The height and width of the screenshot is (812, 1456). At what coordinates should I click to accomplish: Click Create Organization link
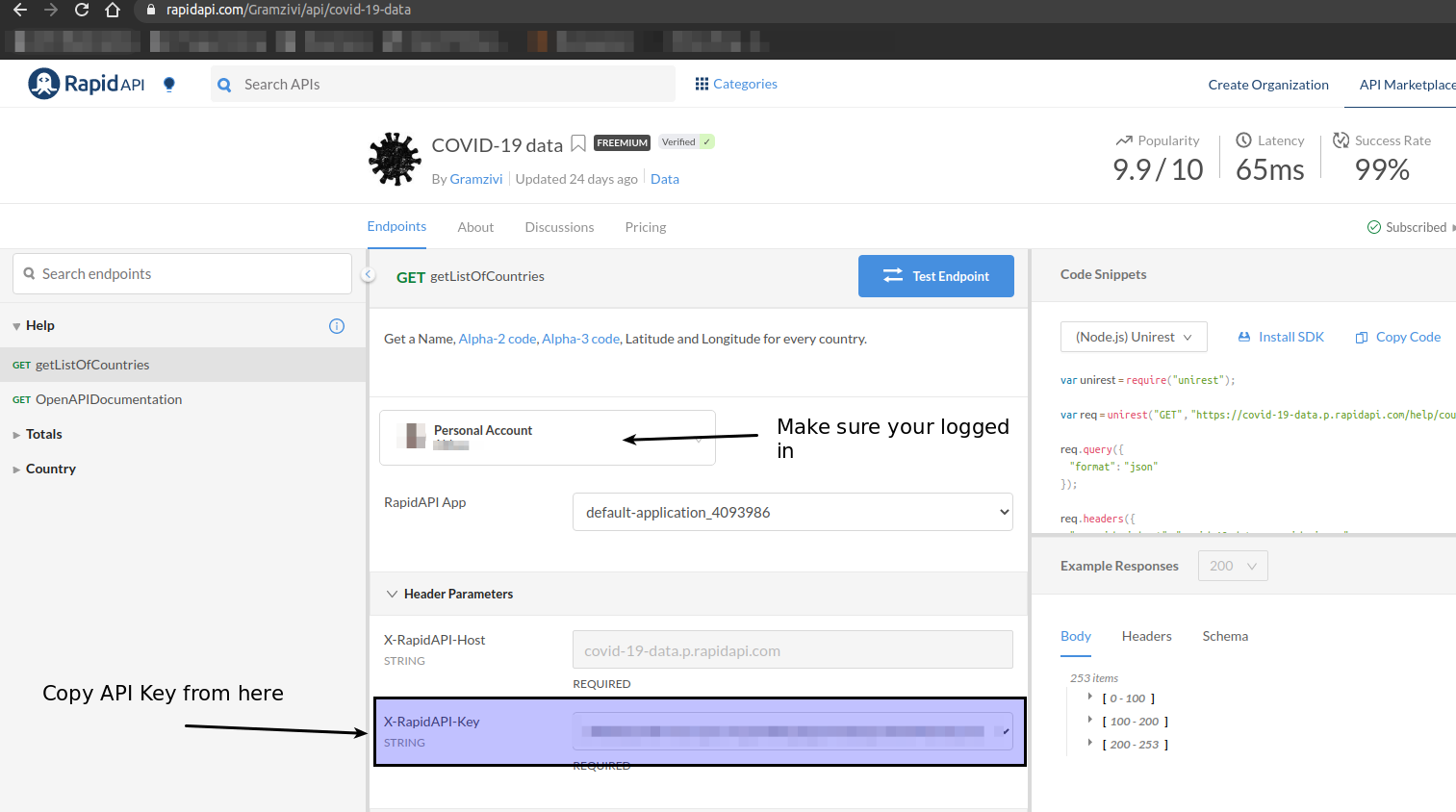tap(1268, 85)
